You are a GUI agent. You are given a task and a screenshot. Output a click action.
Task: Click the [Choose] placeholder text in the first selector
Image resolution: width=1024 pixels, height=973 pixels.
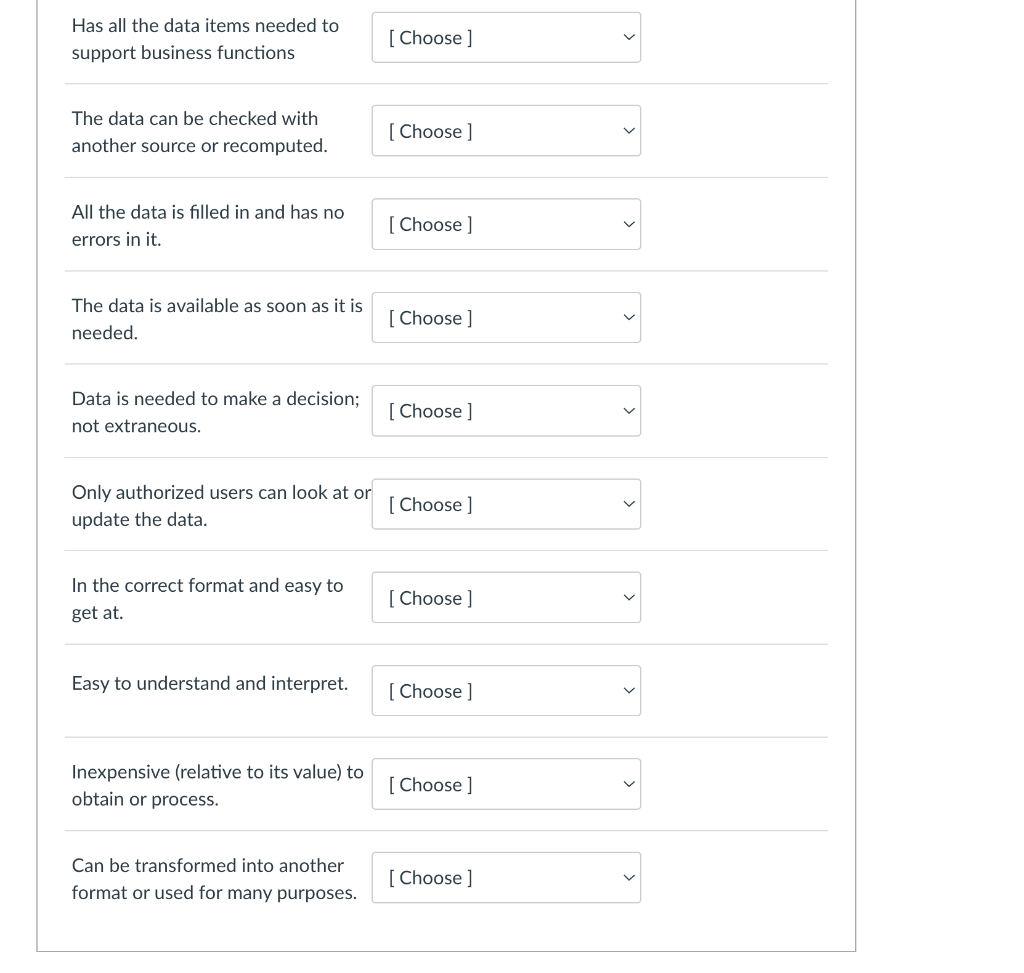click(x=429, y=37)
